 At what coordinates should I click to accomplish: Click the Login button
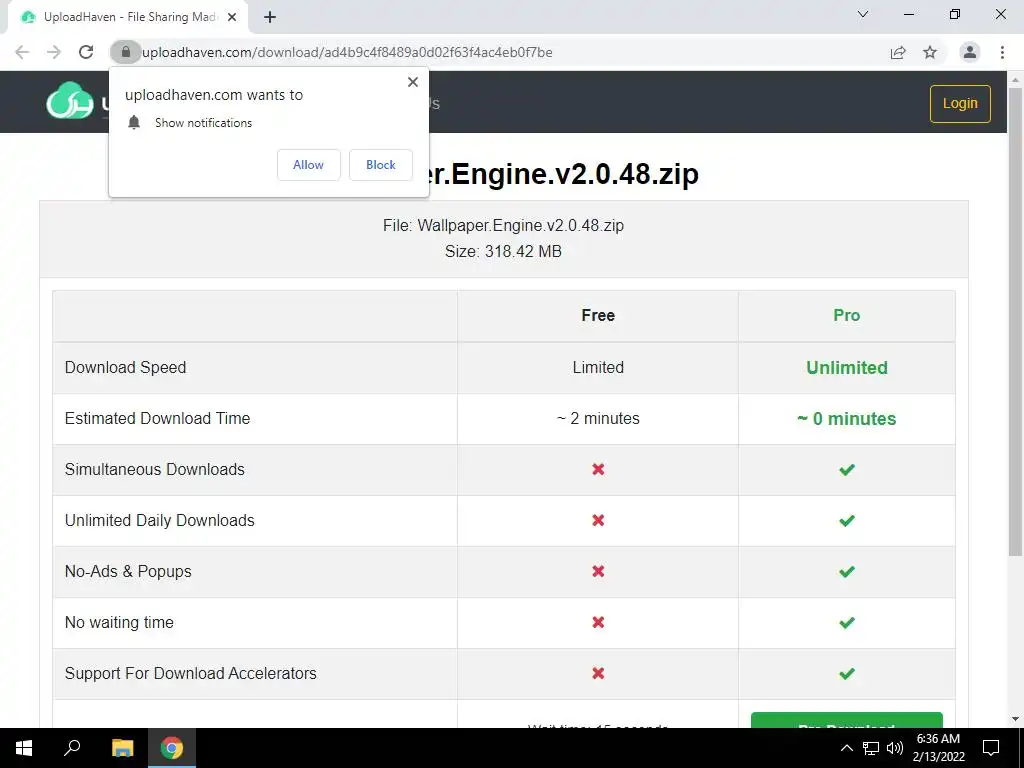(x=960, y=104)
